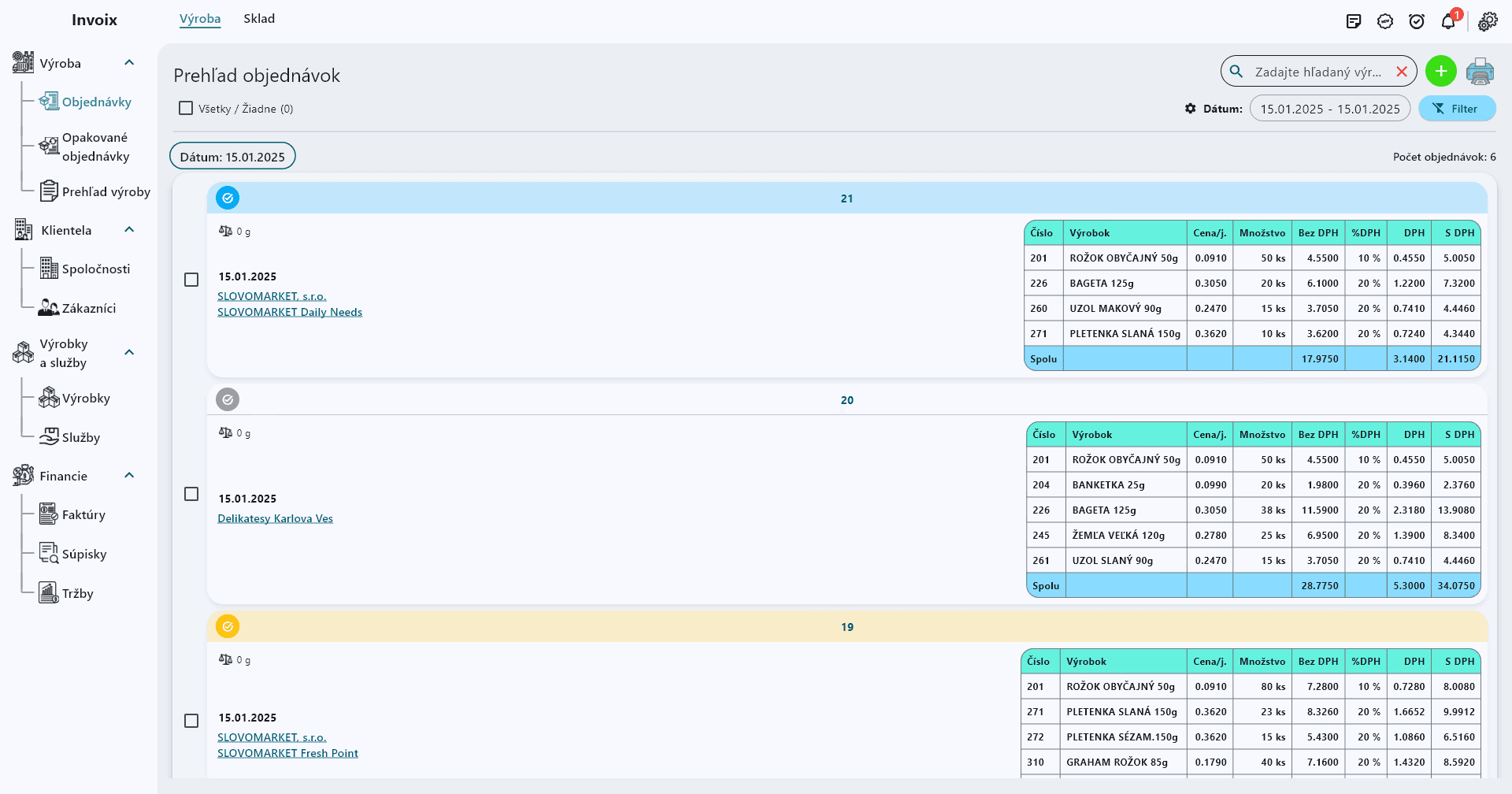Click the weight scale icon of order 20

[x=225, y=432]
